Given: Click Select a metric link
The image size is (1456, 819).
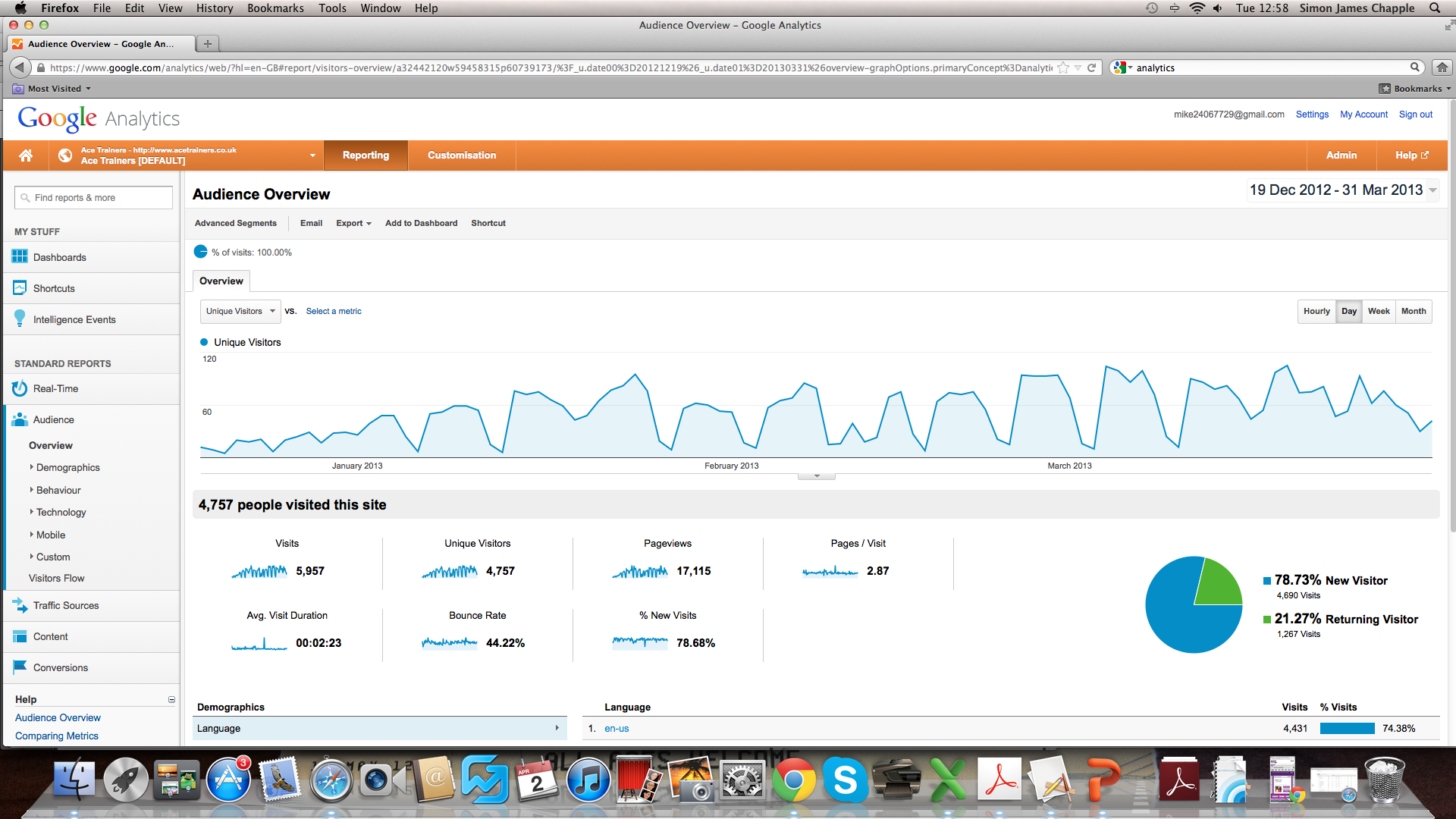Looking at the screenshot, I should tap(334, 311).
